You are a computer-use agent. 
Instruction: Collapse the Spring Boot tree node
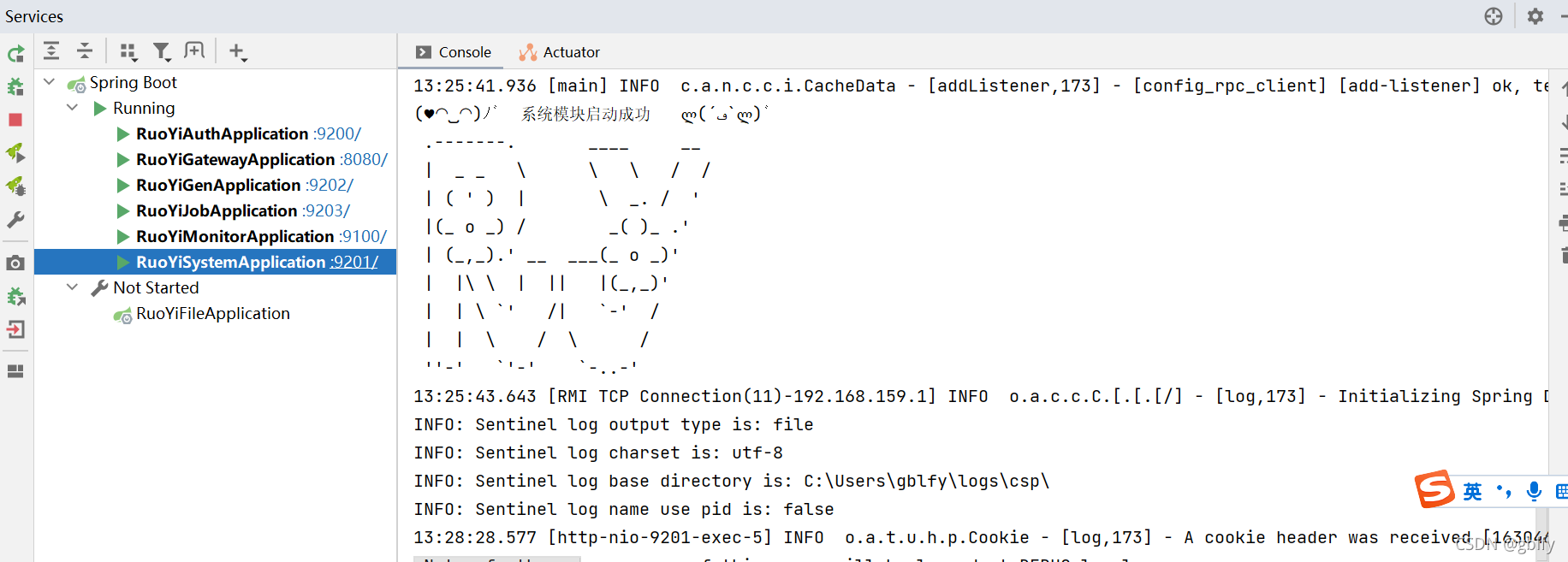pos(49,82)
